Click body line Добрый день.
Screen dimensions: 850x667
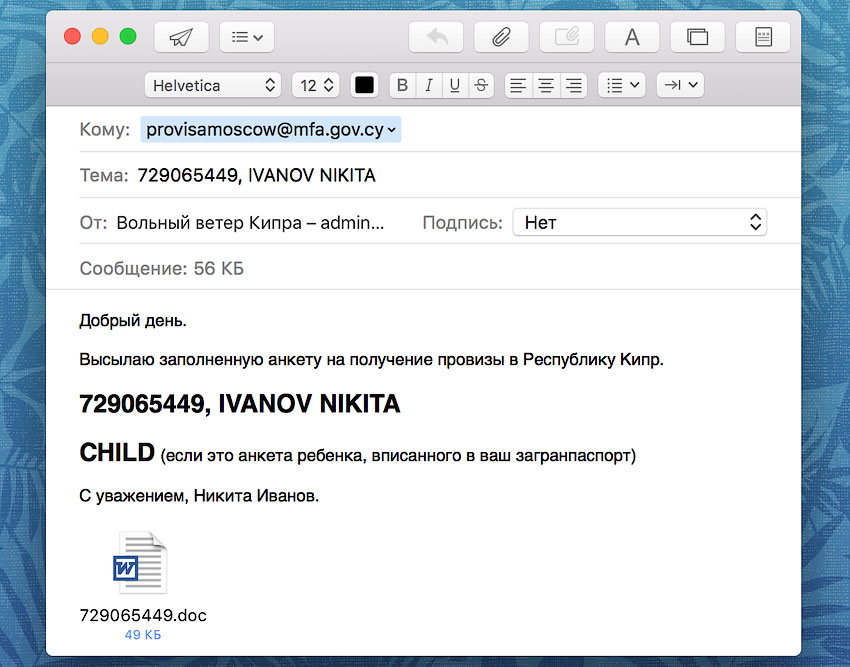pos(133,320)
